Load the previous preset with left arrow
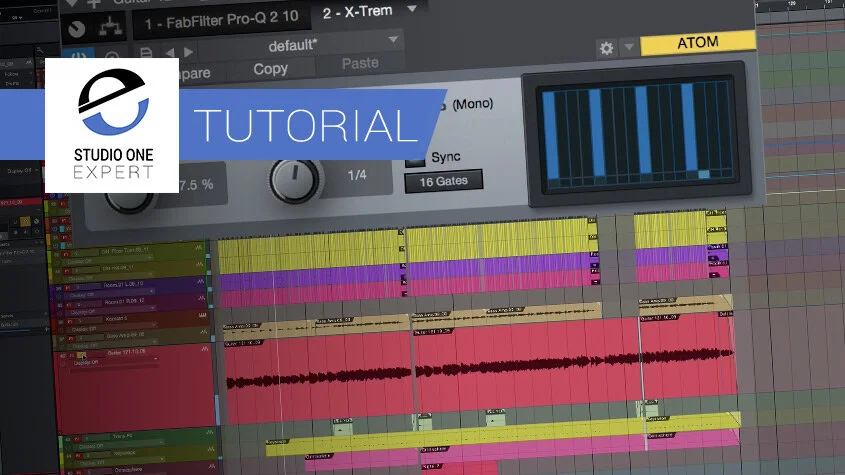 [170, 52]
